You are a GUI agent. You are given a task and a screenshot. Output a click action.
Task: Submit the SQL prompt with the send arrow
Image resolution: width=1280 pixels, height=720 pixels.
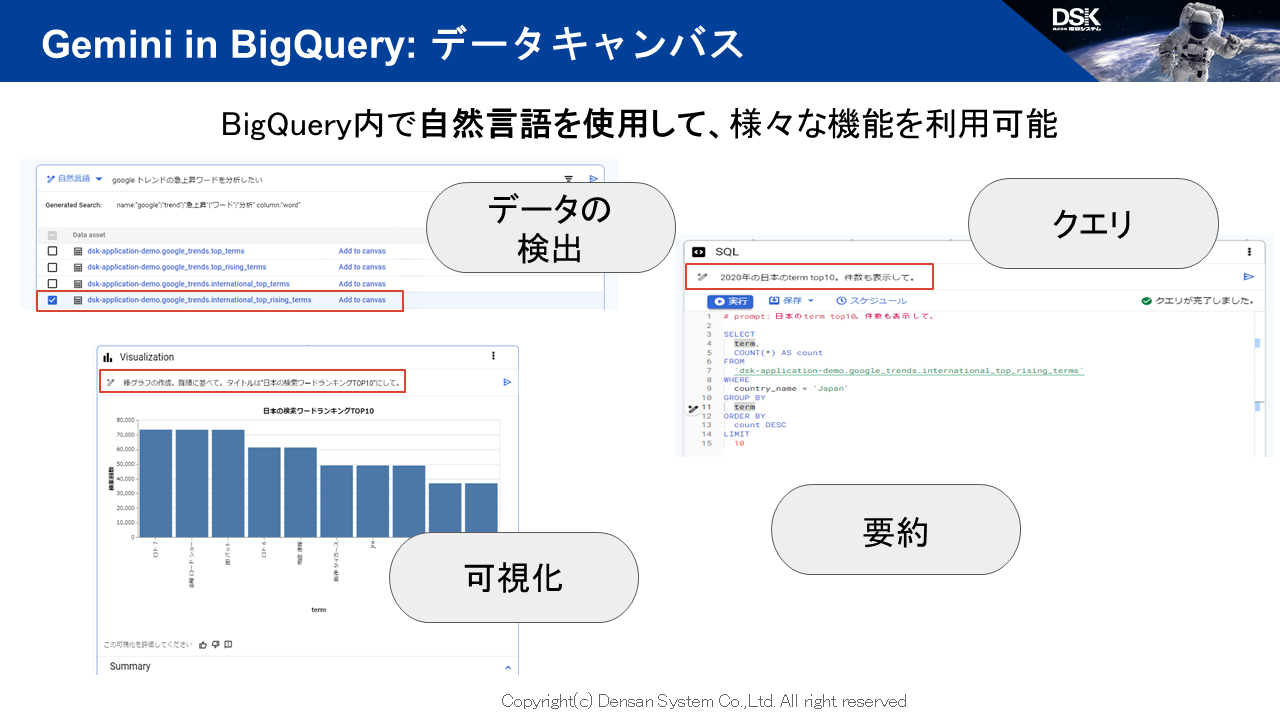1248,277
